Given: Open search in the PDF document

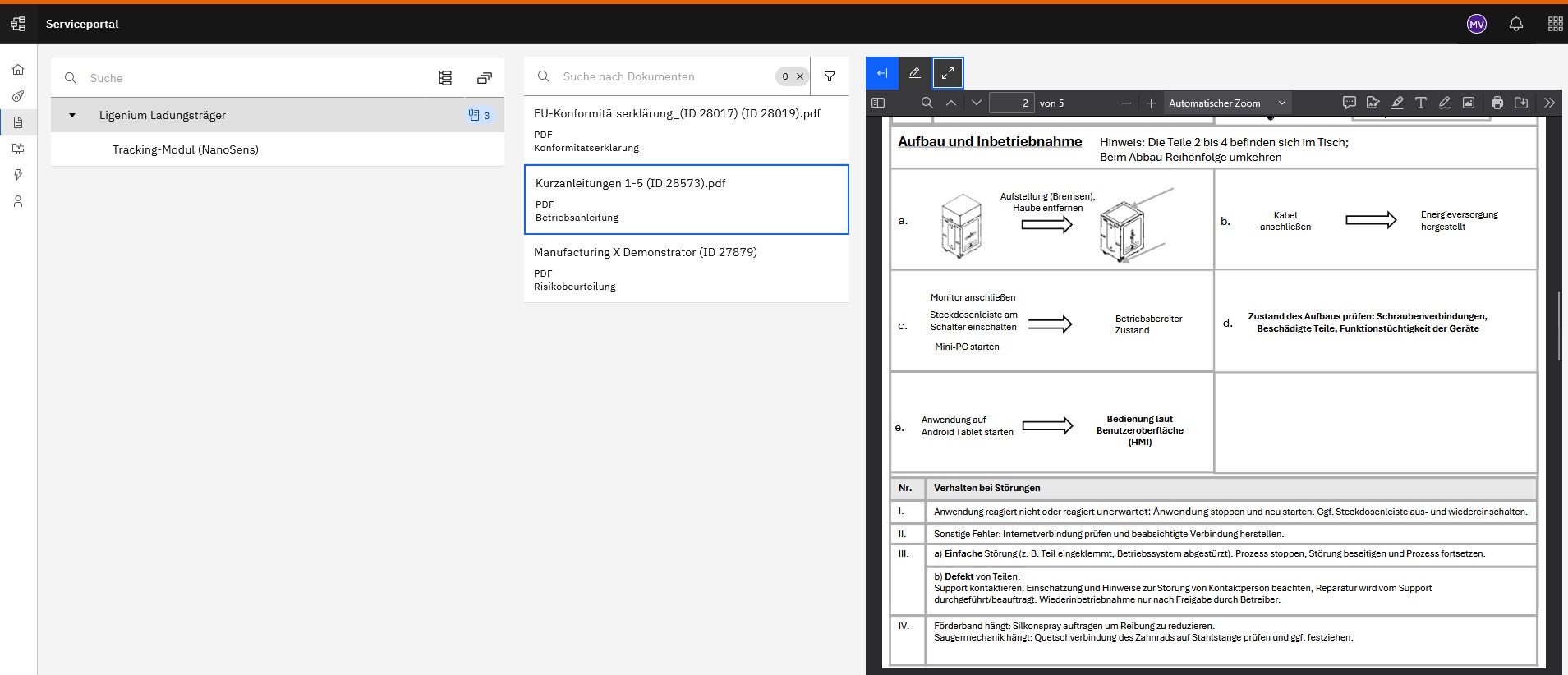Looking at the screenshot, I should point(927,103).
